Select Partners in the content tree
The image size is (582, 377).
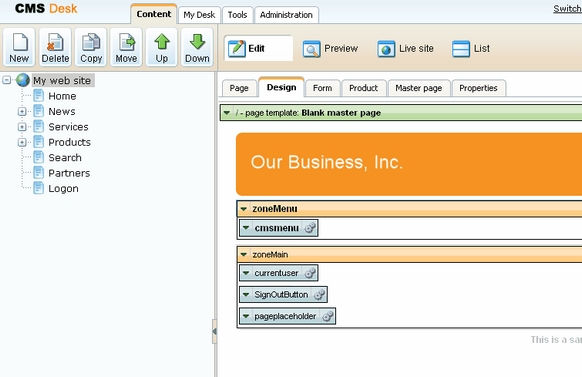pos(69,173)
